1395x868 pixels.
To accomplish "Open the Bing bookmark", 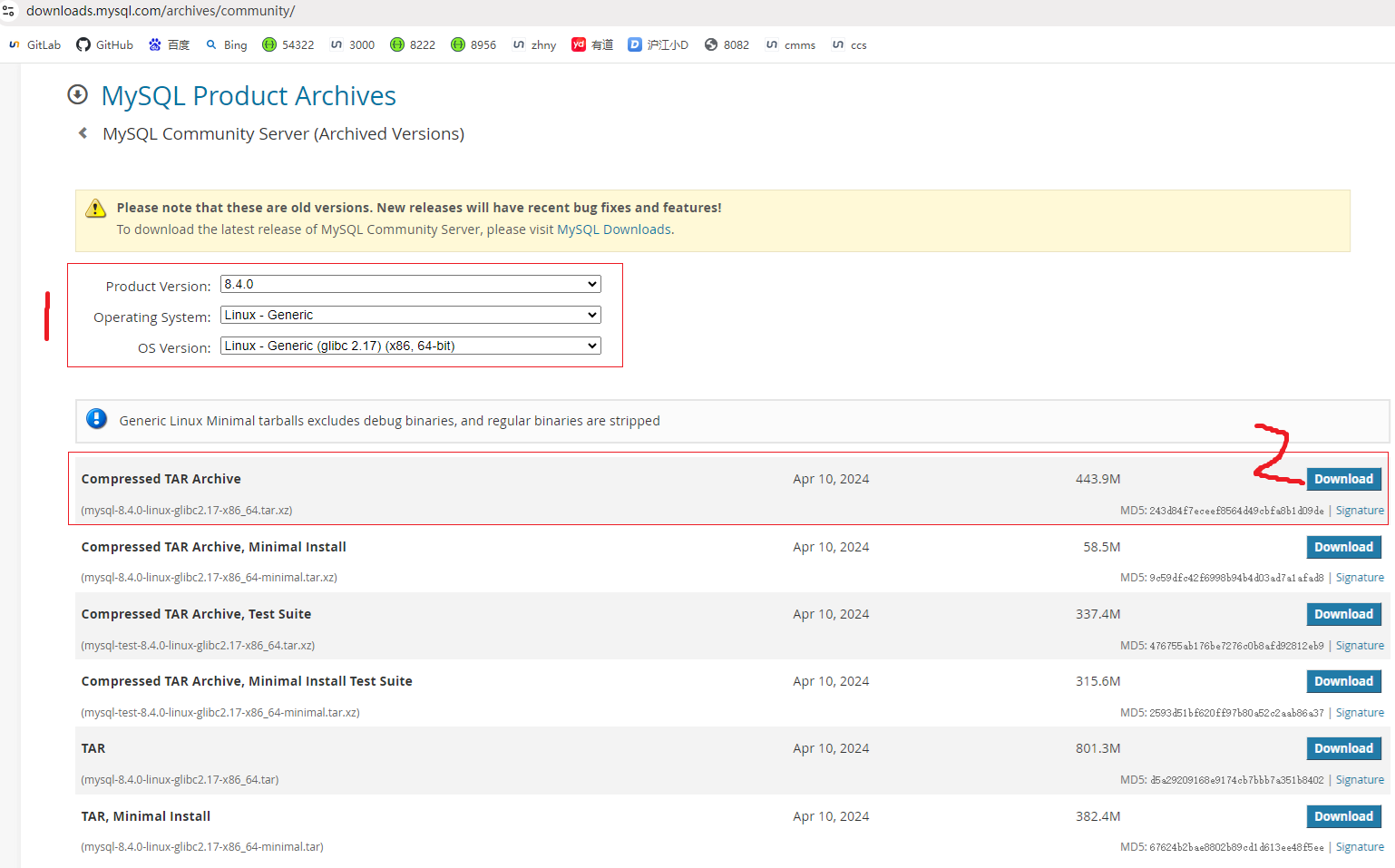I will click(226, 44).
